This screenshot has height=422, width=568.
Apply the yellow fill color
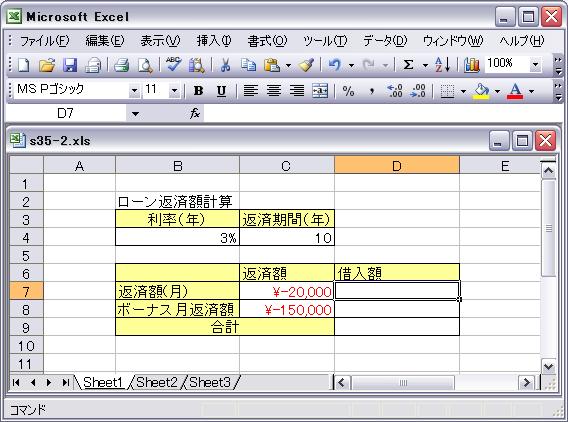[x=481, y=91]
